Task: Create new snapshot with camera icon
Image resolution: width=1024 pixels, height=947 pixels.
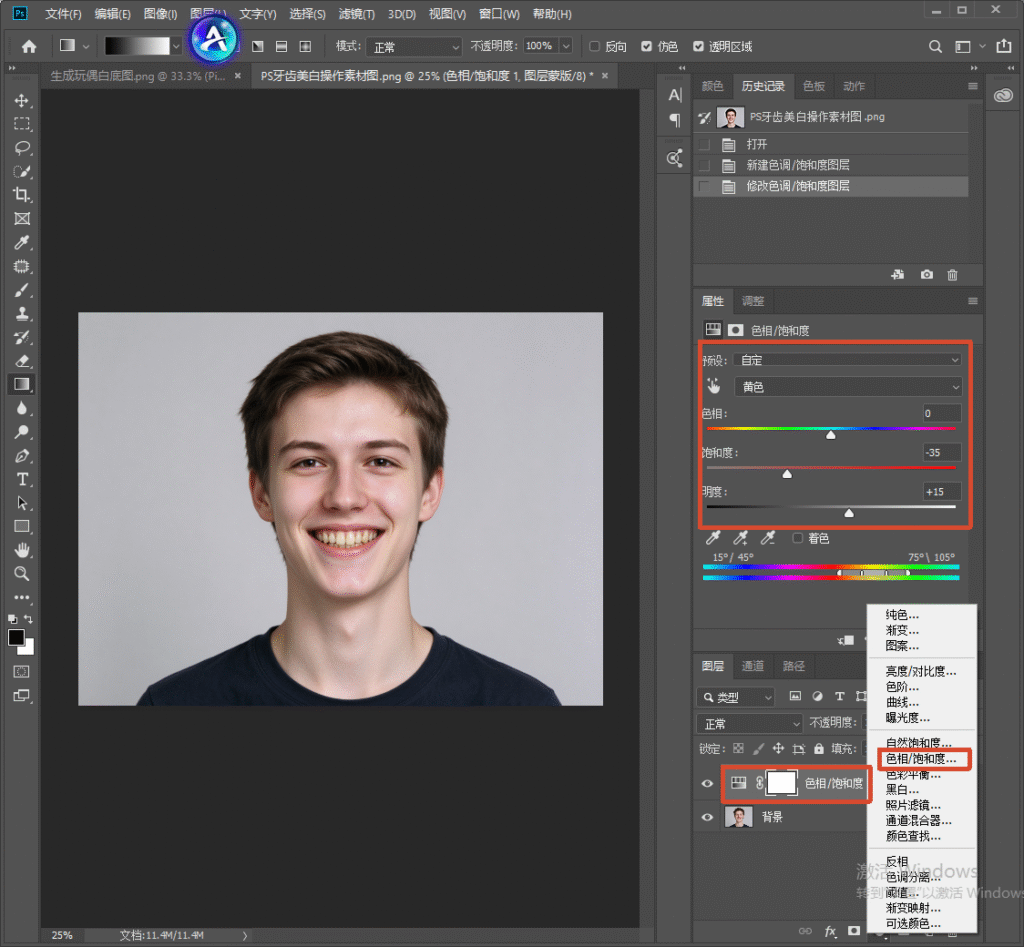Action: coord(927,275)
